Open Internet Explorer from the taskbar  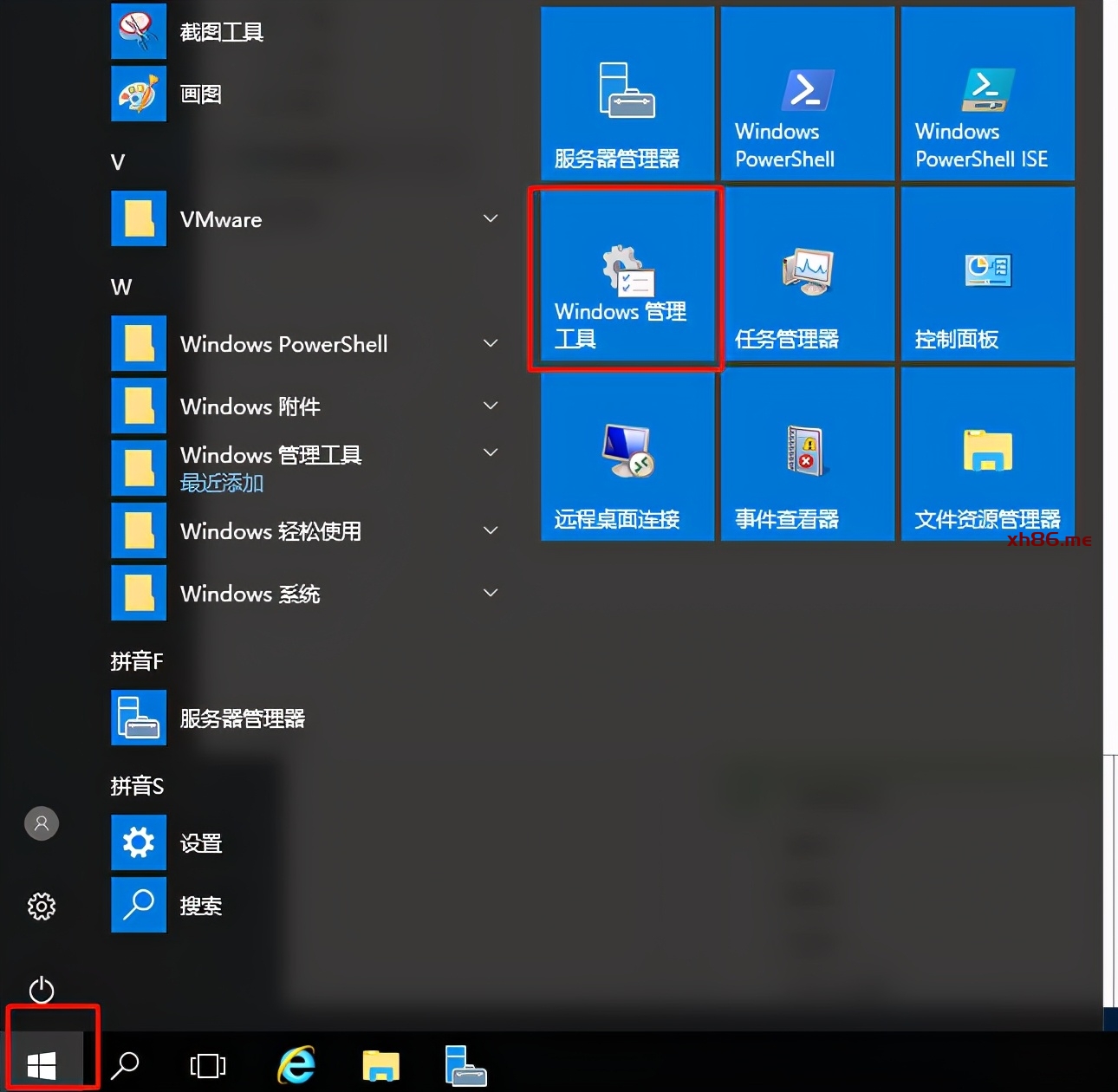coord(296,1064)
